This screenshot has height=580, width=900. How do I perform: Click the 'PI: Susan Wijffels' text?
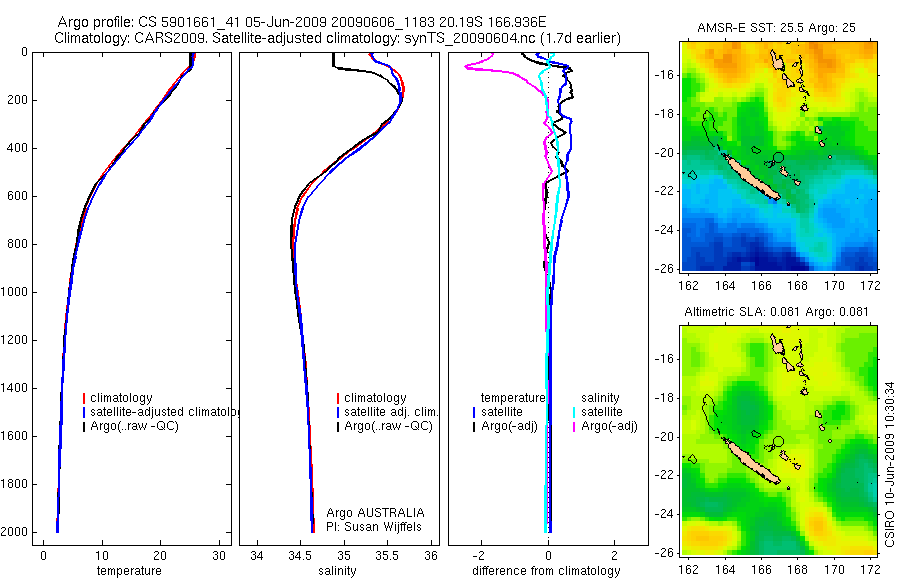(x=374, y=527)
